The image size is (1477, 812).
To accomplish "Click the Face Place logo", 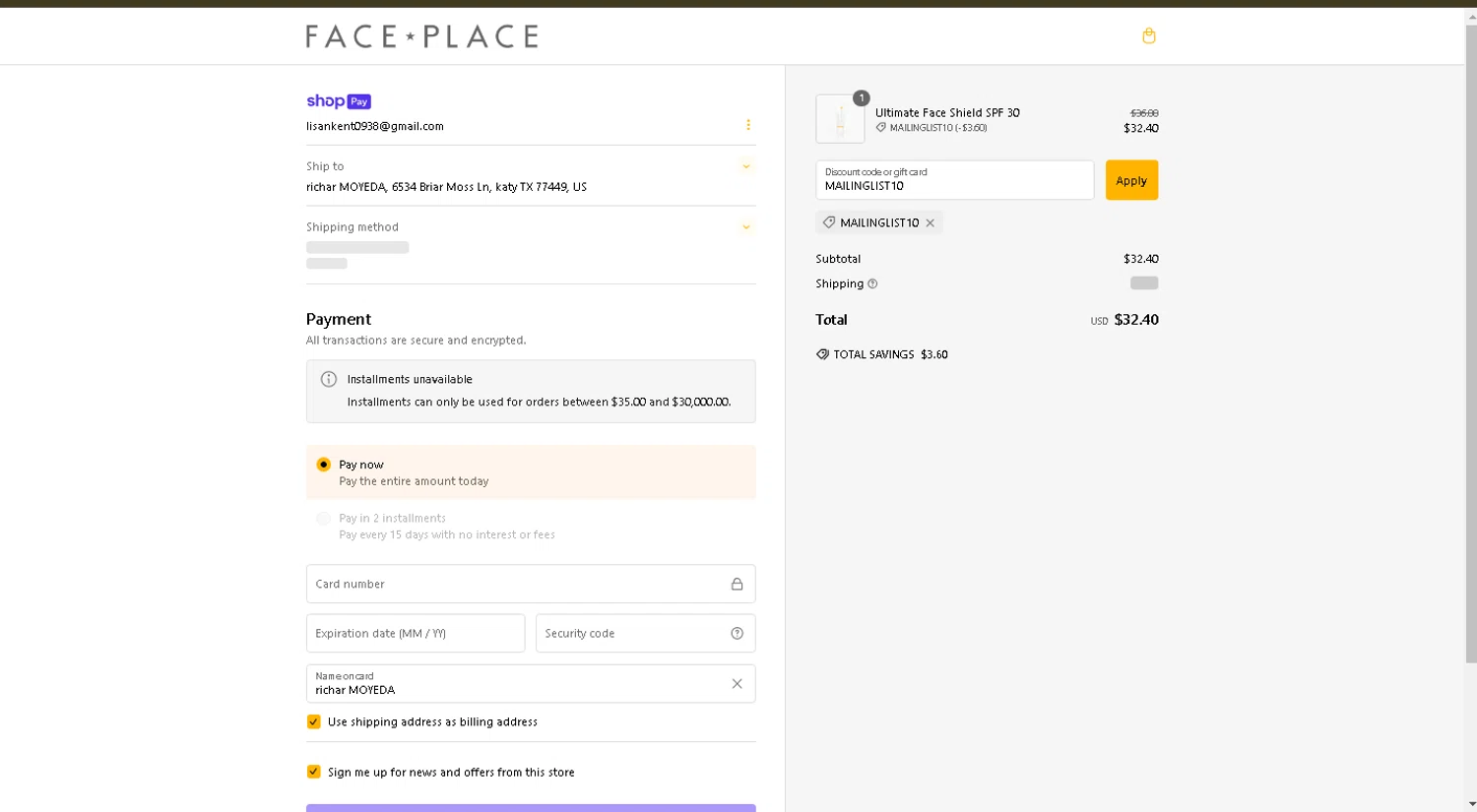I will coord(422,36).
